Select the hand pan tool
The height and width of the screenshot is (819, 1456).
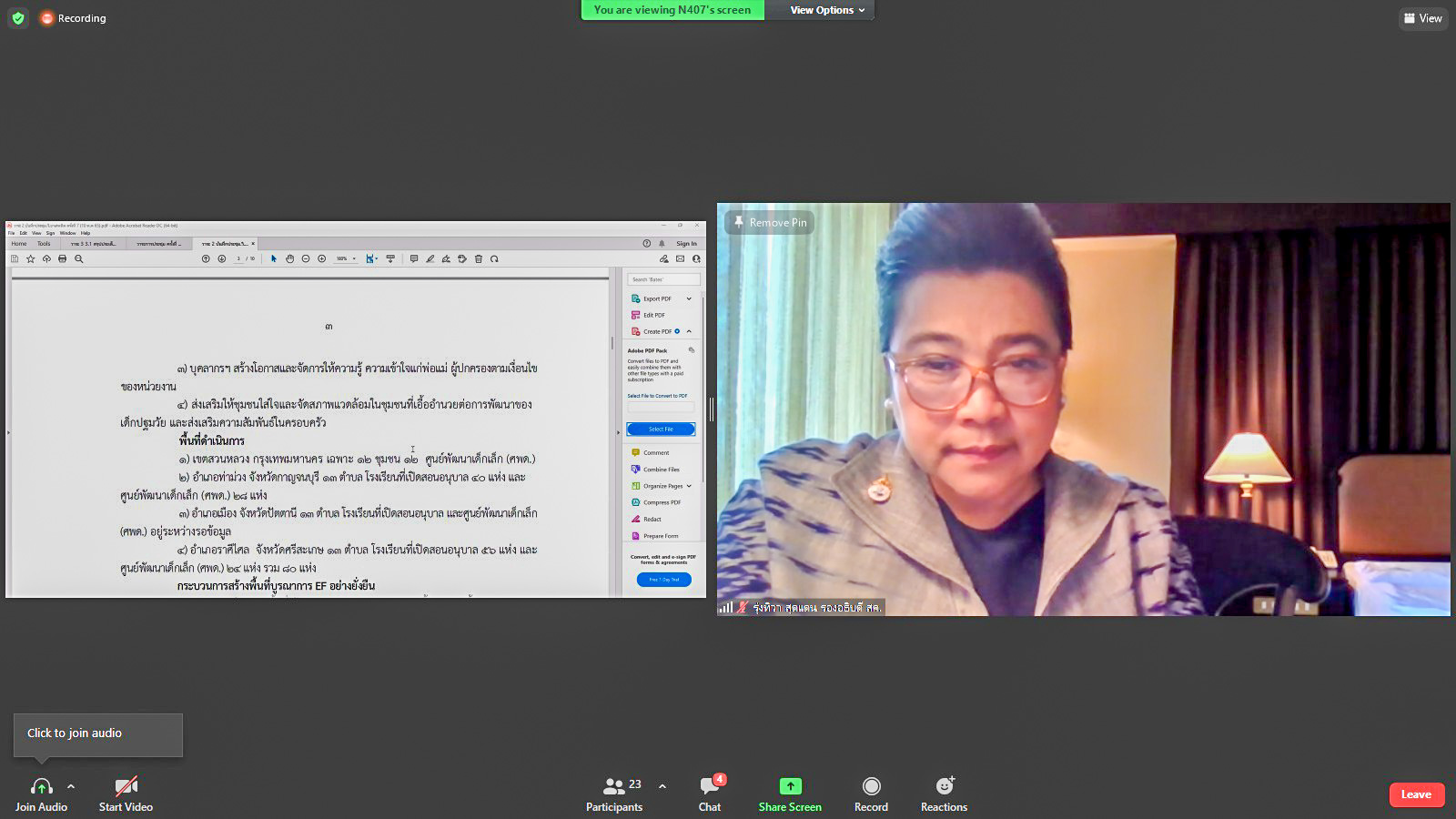pos(289,259)
